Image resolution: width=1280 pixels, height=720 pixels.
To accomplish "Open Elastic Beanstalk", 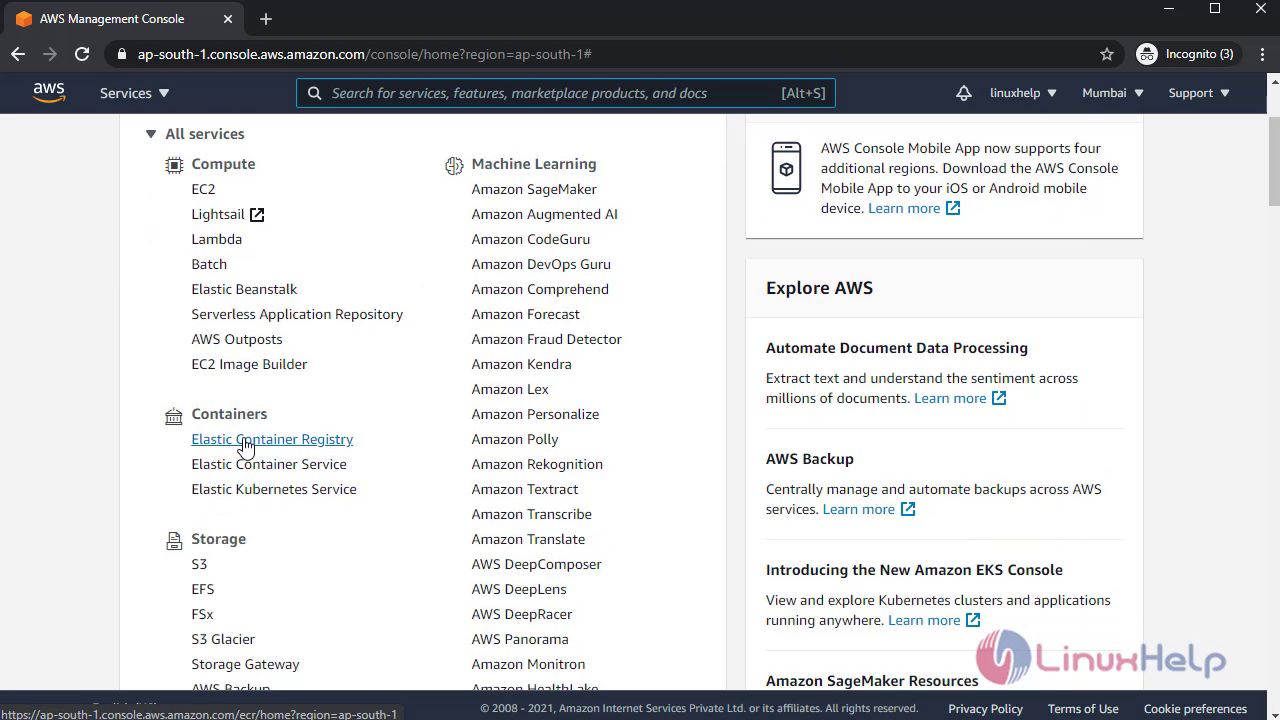I will click(244, 289).
